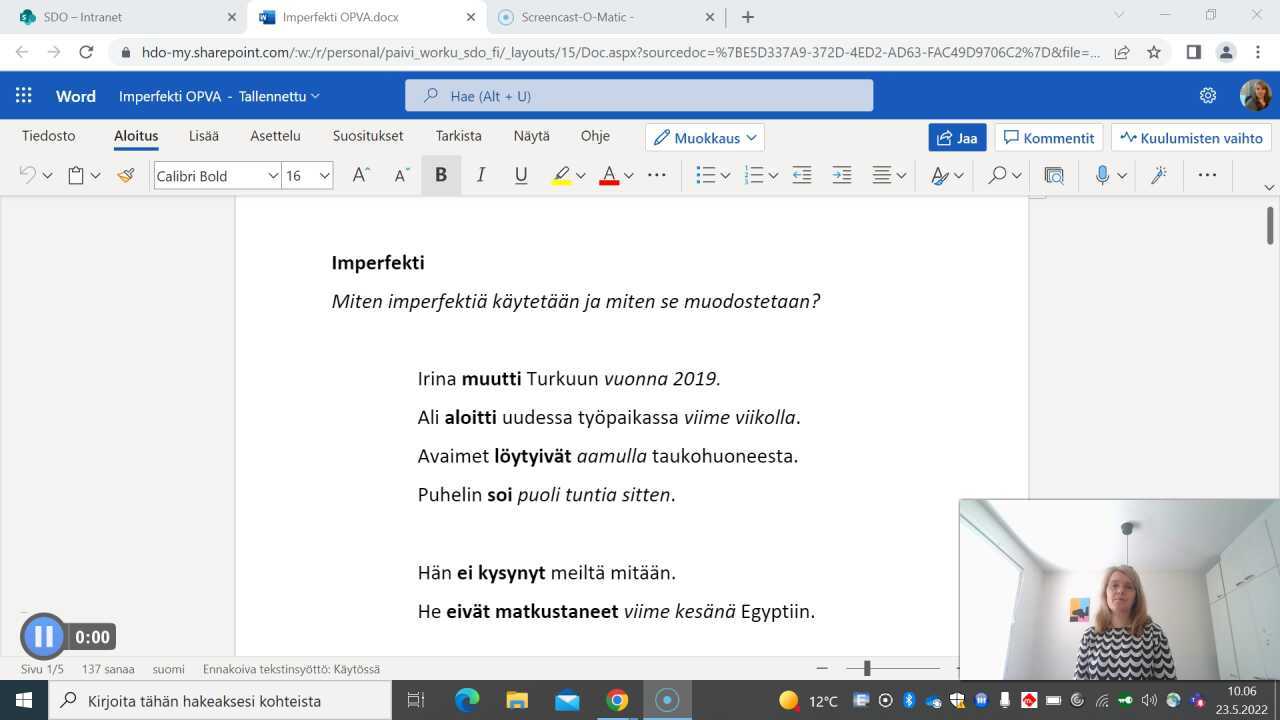Toggle italic formatting
The height and width of the screenshot is (720, 1280).
click(480, 175)
